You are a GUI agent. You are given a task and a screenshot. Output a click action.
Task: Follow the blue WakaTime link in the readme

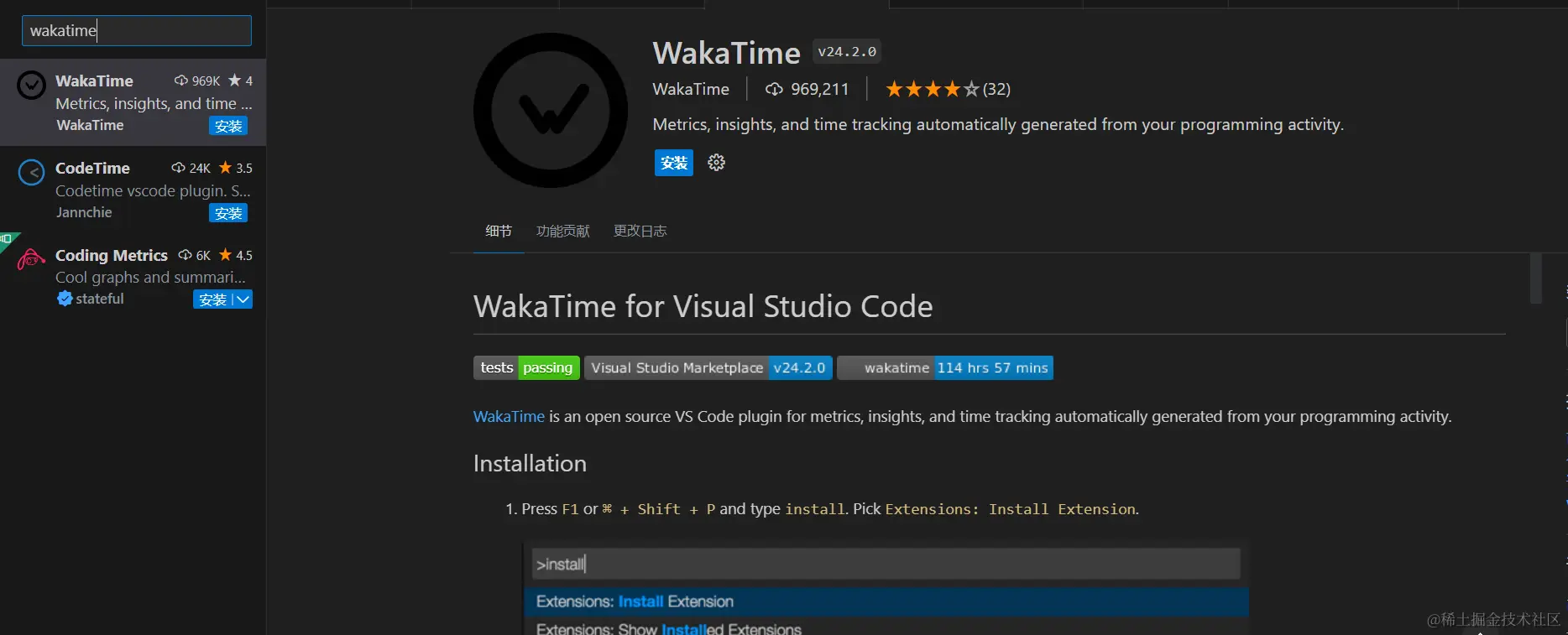509,417
